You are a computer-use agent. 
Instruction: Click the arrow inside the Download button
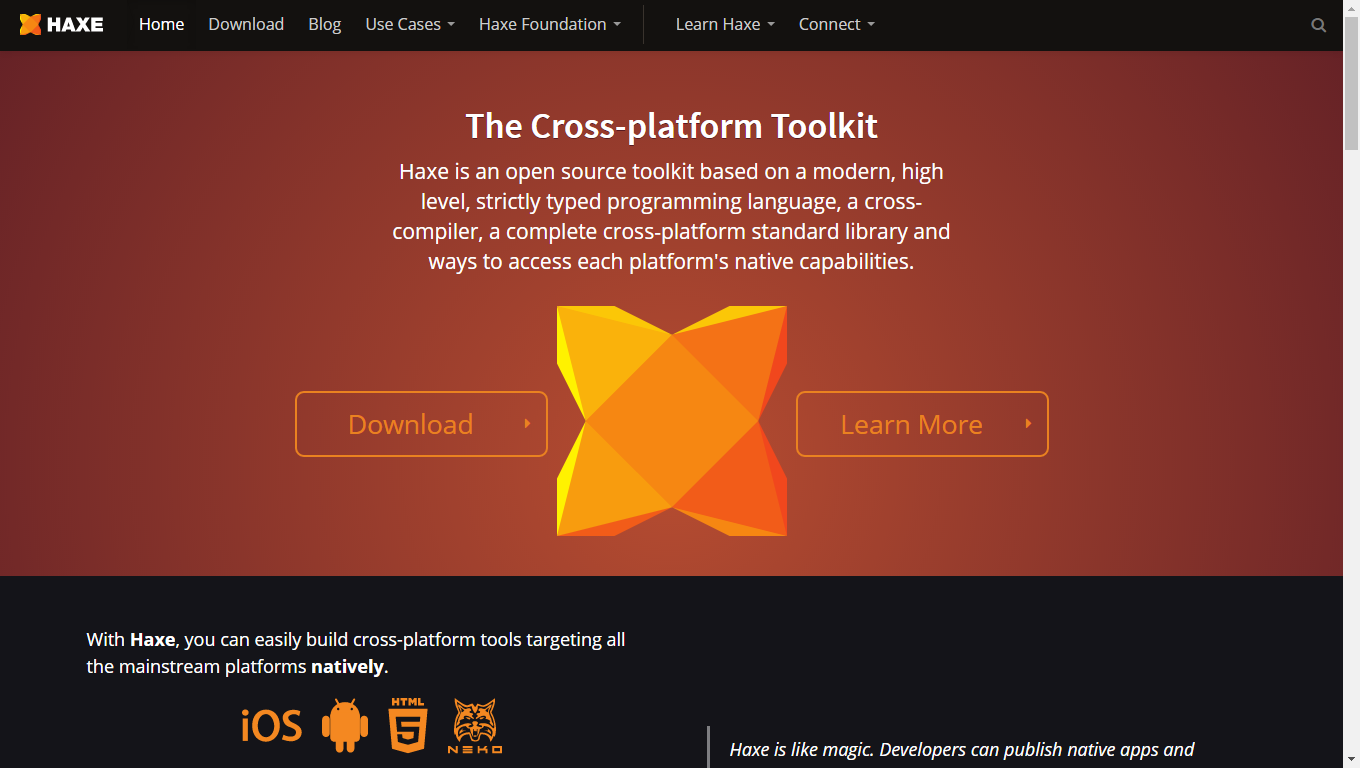[527, 424]
